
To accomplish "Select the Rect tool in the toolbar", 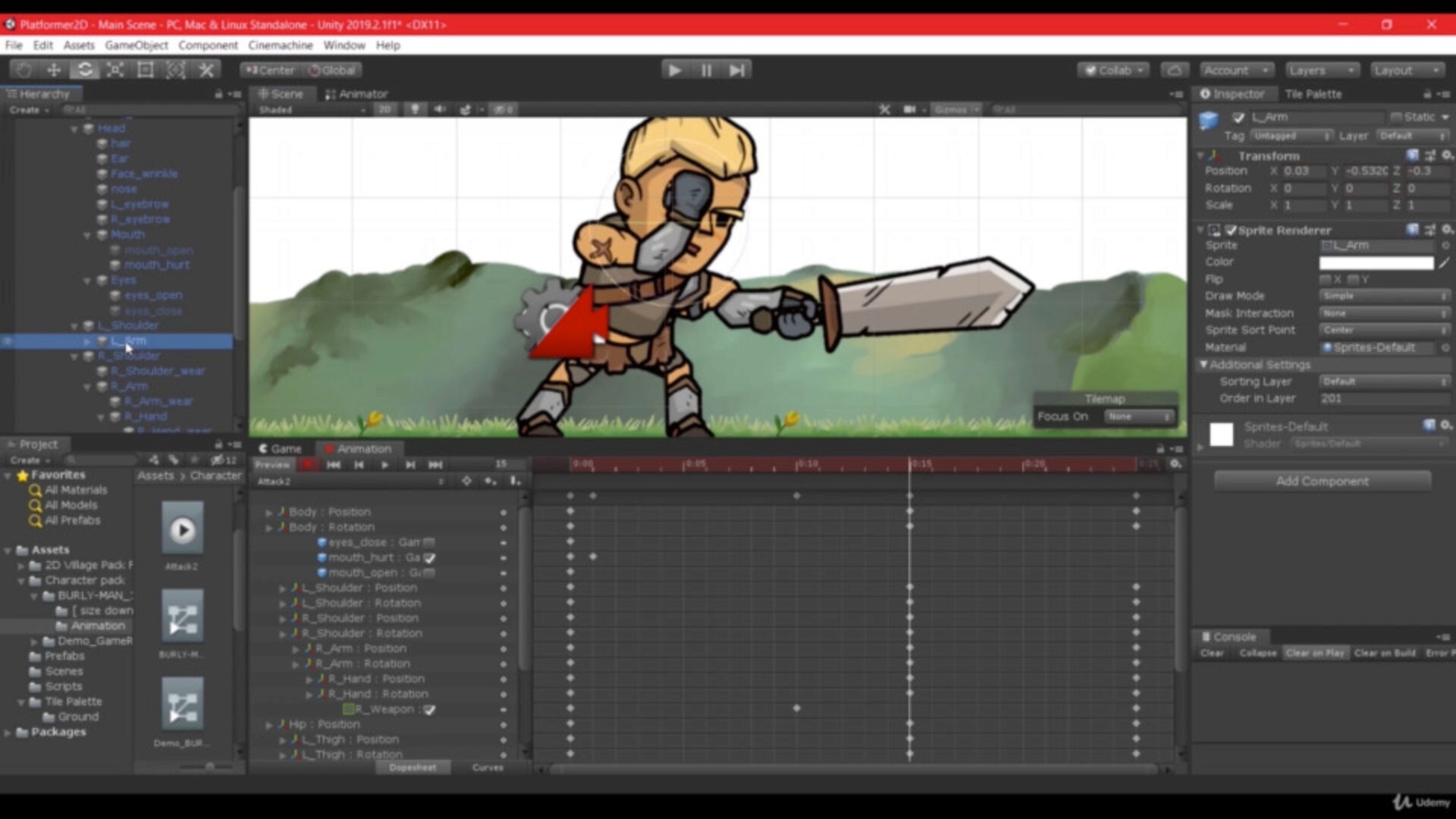I will click(145, 70).
